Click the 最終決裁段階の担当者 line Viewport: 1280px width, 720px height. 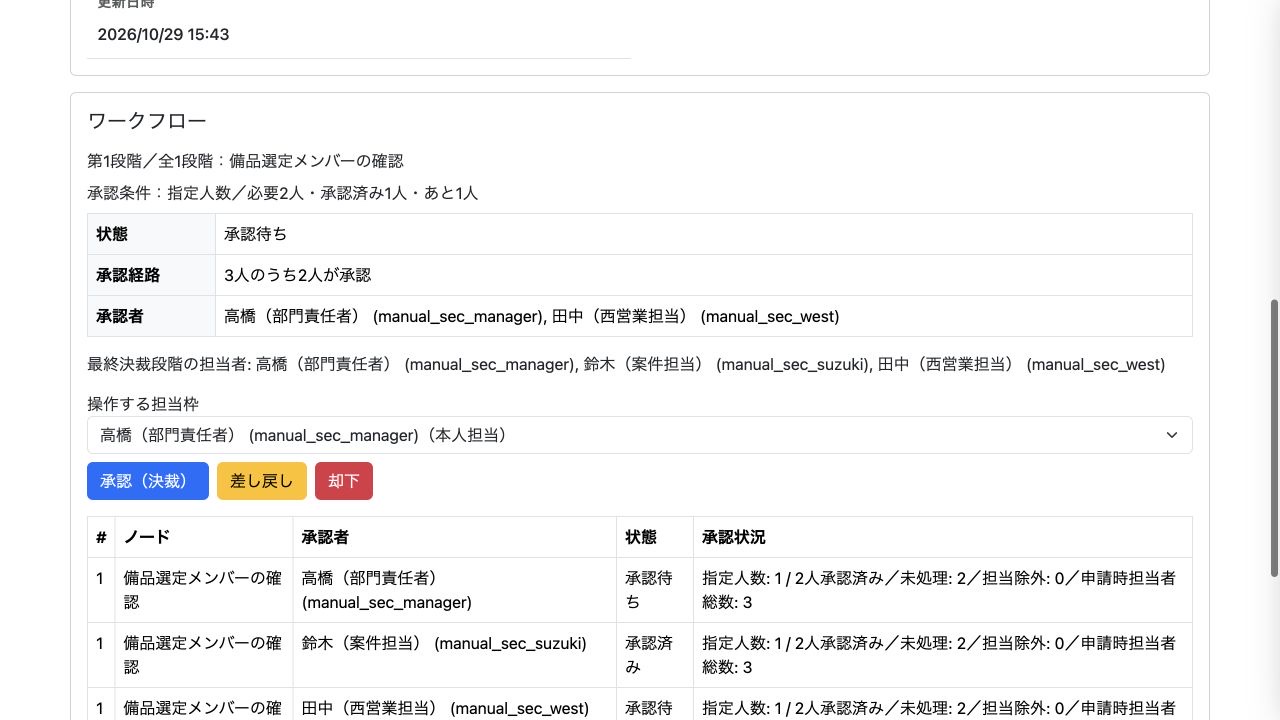[x=626, y=364]
